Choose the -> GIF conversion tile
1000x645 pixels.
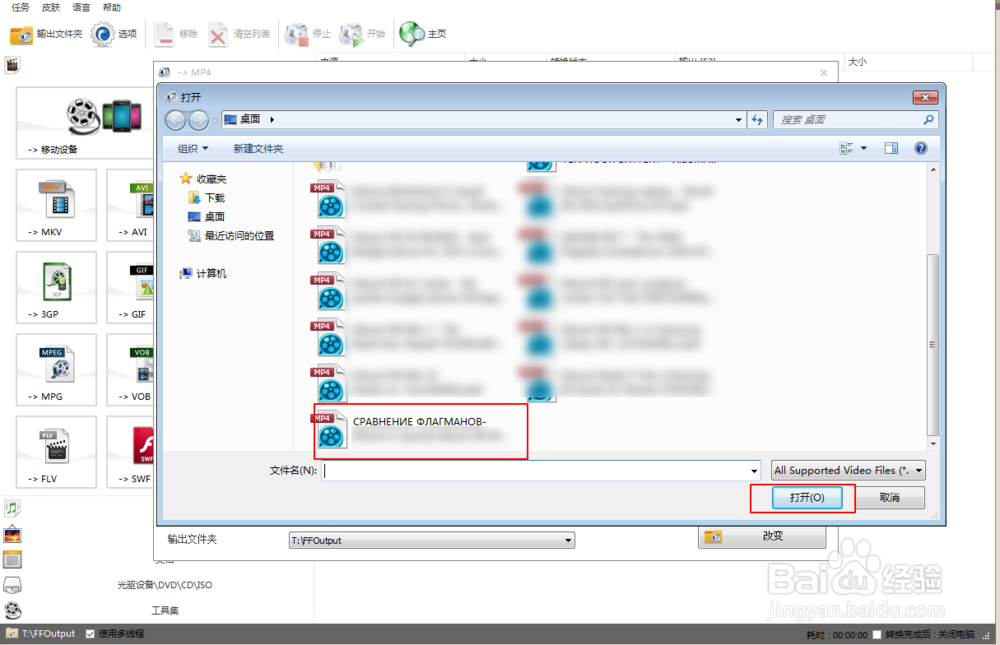click(131, 287)
